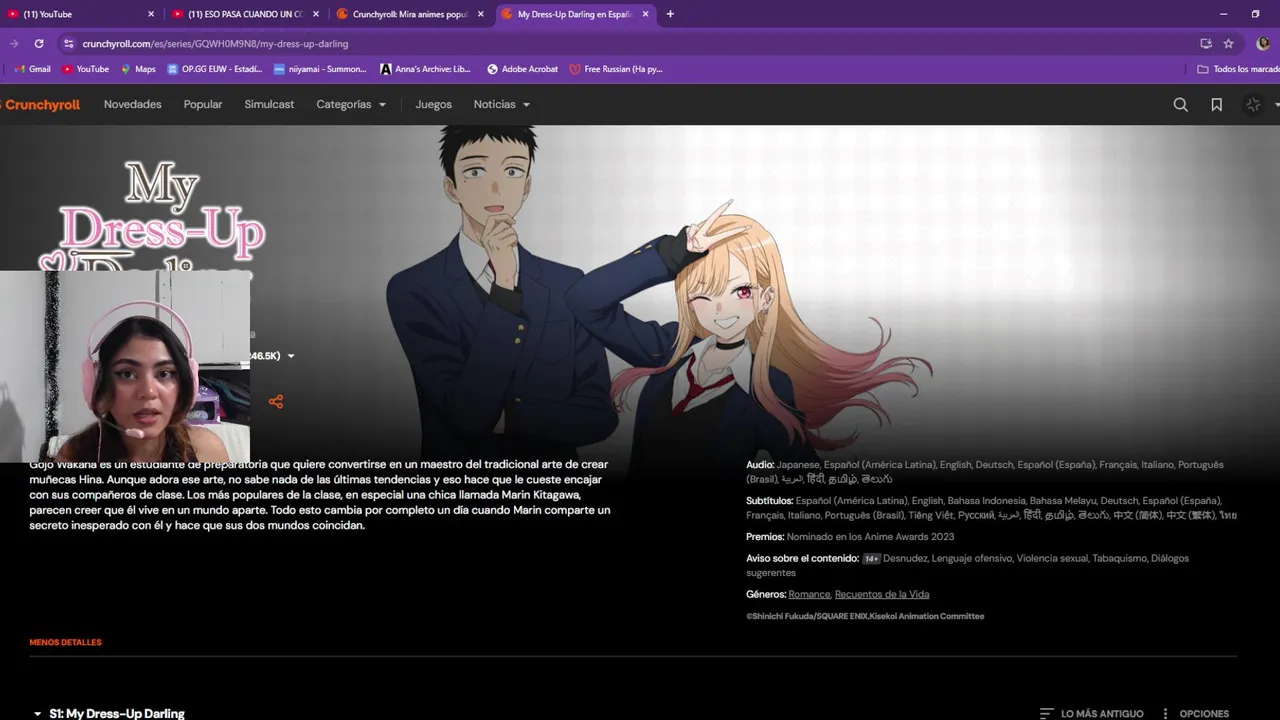Open the Anna's Archive bookmark
Viewport: 1280px width, 720px height.
tap(425, 69)
